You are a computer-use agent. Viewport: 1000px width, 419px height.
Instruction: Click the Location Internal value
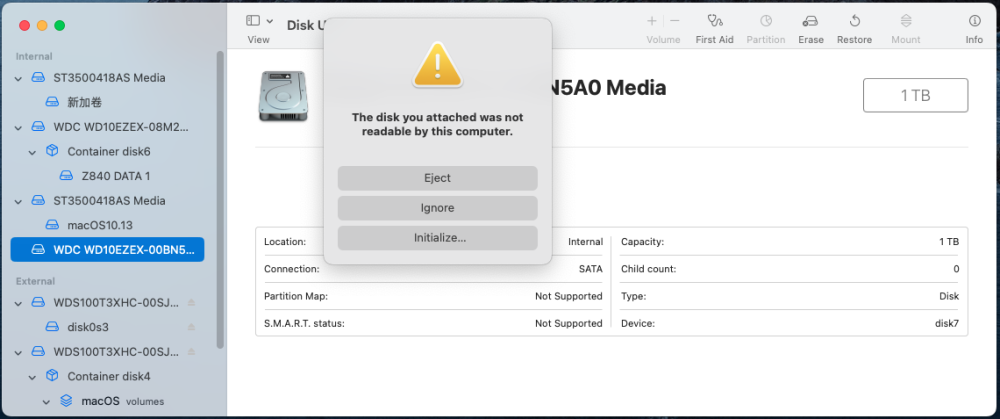click(585, 242)
